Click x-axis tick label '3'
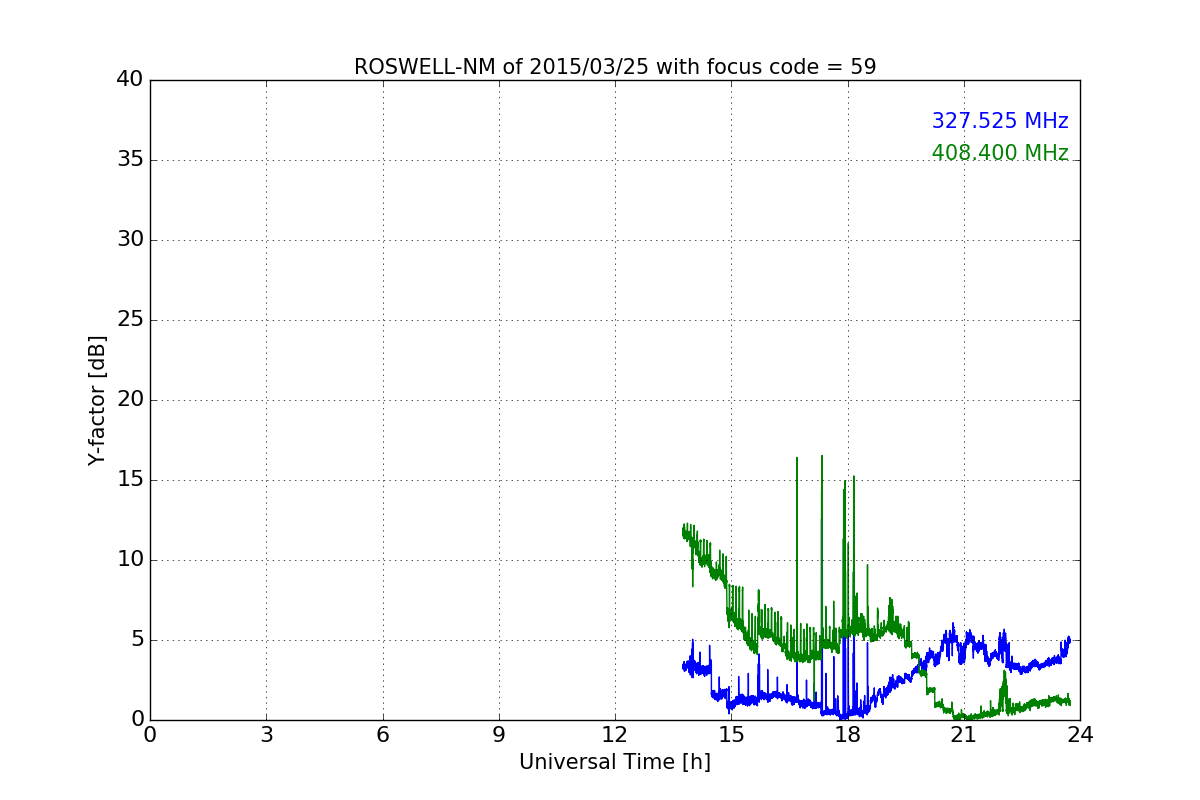Image resolution: width=1200 pixels, height=800 pixels. [266, 735]
